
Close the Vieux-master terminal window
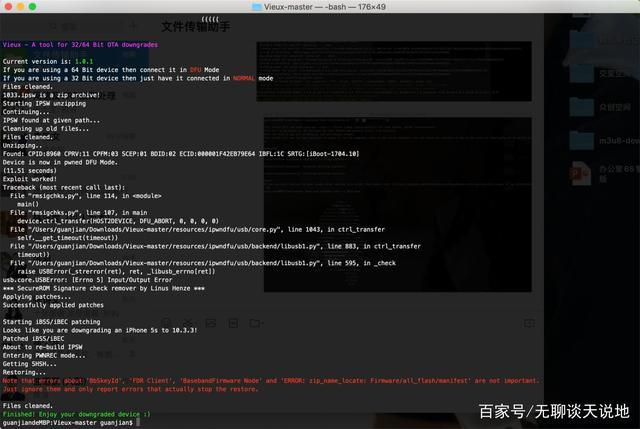pyautogui.click(x=8, y=7)
